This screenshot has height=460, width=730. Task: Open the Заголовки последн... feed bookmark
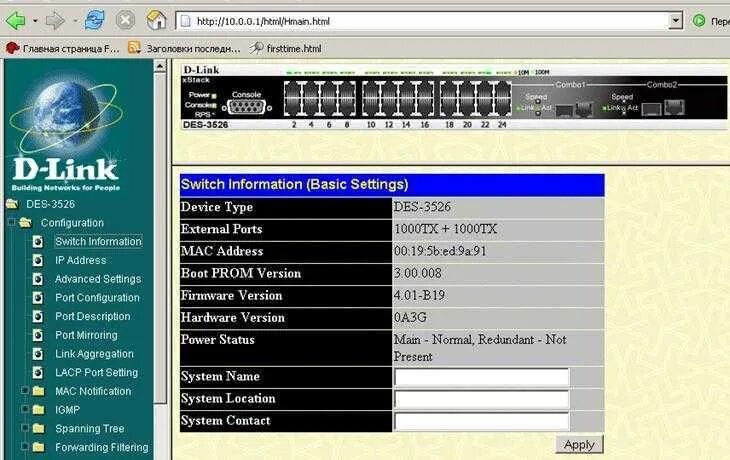click(x=184, y=48)
